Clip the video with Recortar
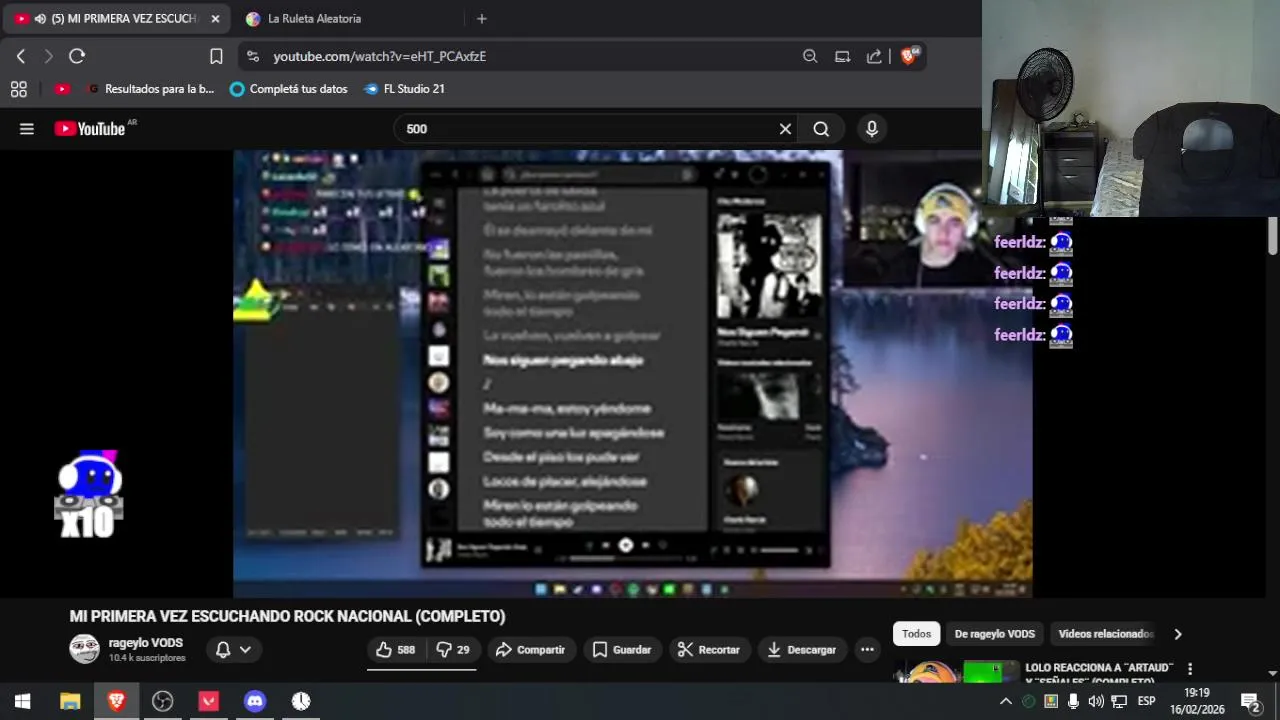 (709, 650)
